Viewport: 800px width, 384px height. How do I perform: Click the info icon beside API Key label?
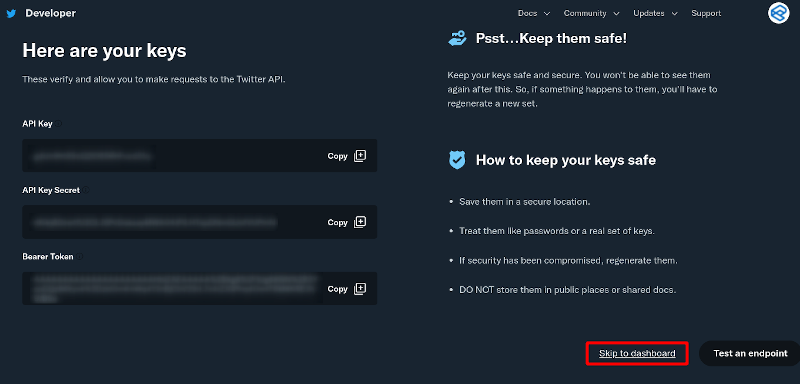tap(59, 123)
